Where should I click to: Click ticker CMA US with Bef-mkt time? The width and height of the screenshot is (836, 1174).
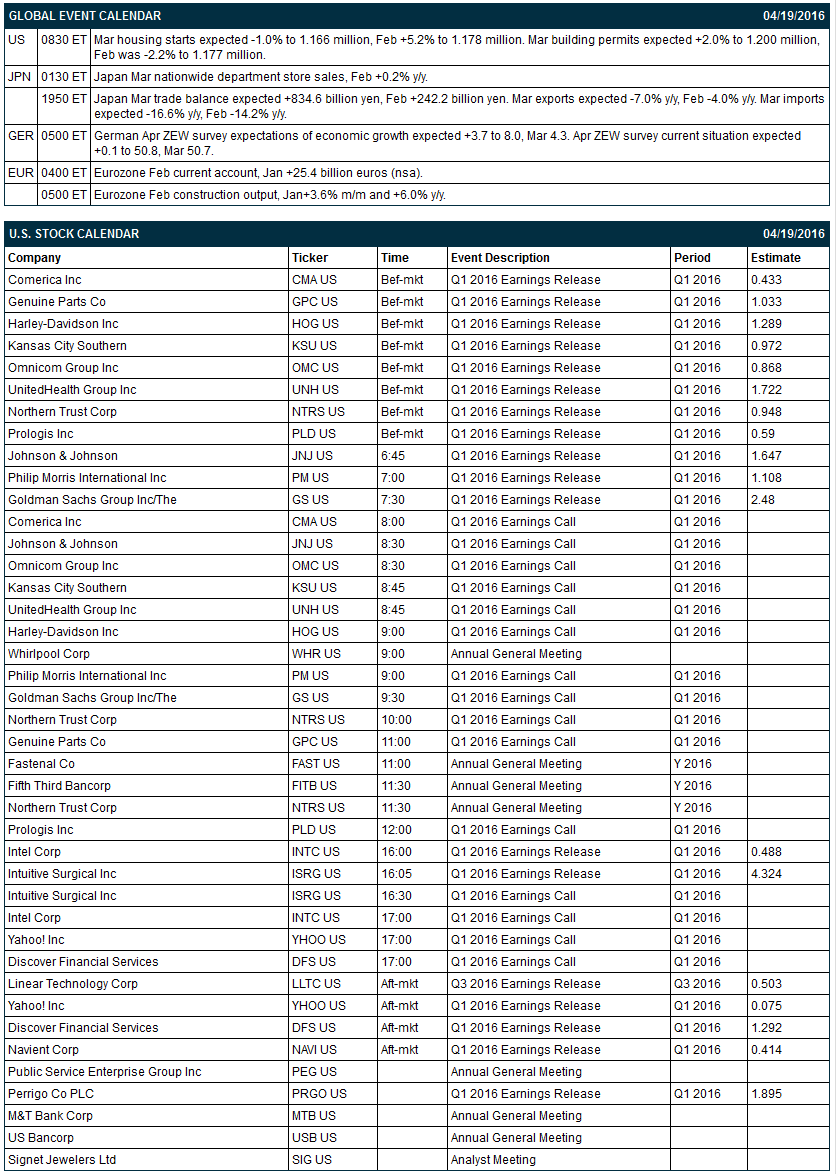tap(314, 279)
